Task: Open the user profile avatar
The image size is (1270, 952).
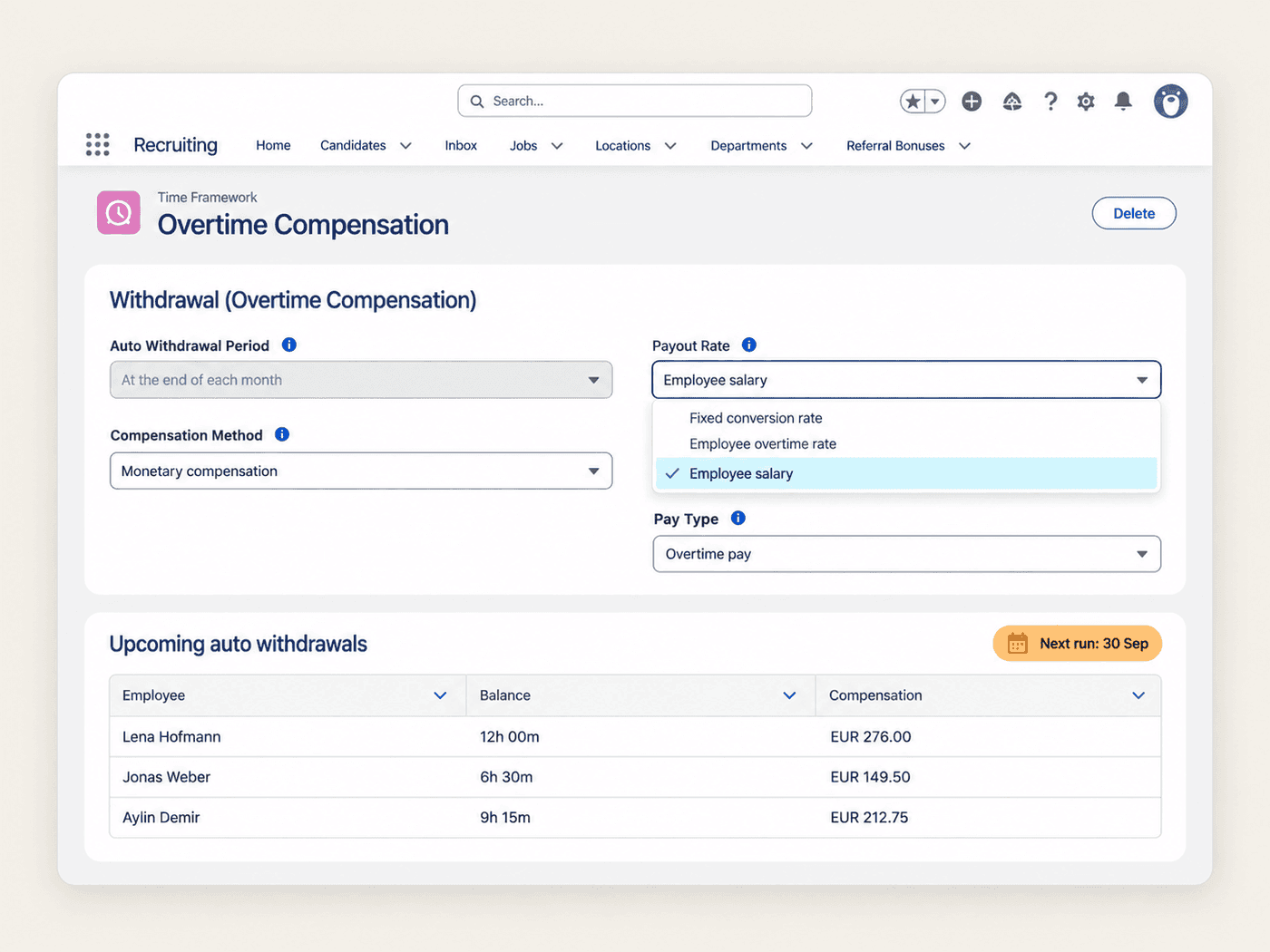Action: [1171, 102]
